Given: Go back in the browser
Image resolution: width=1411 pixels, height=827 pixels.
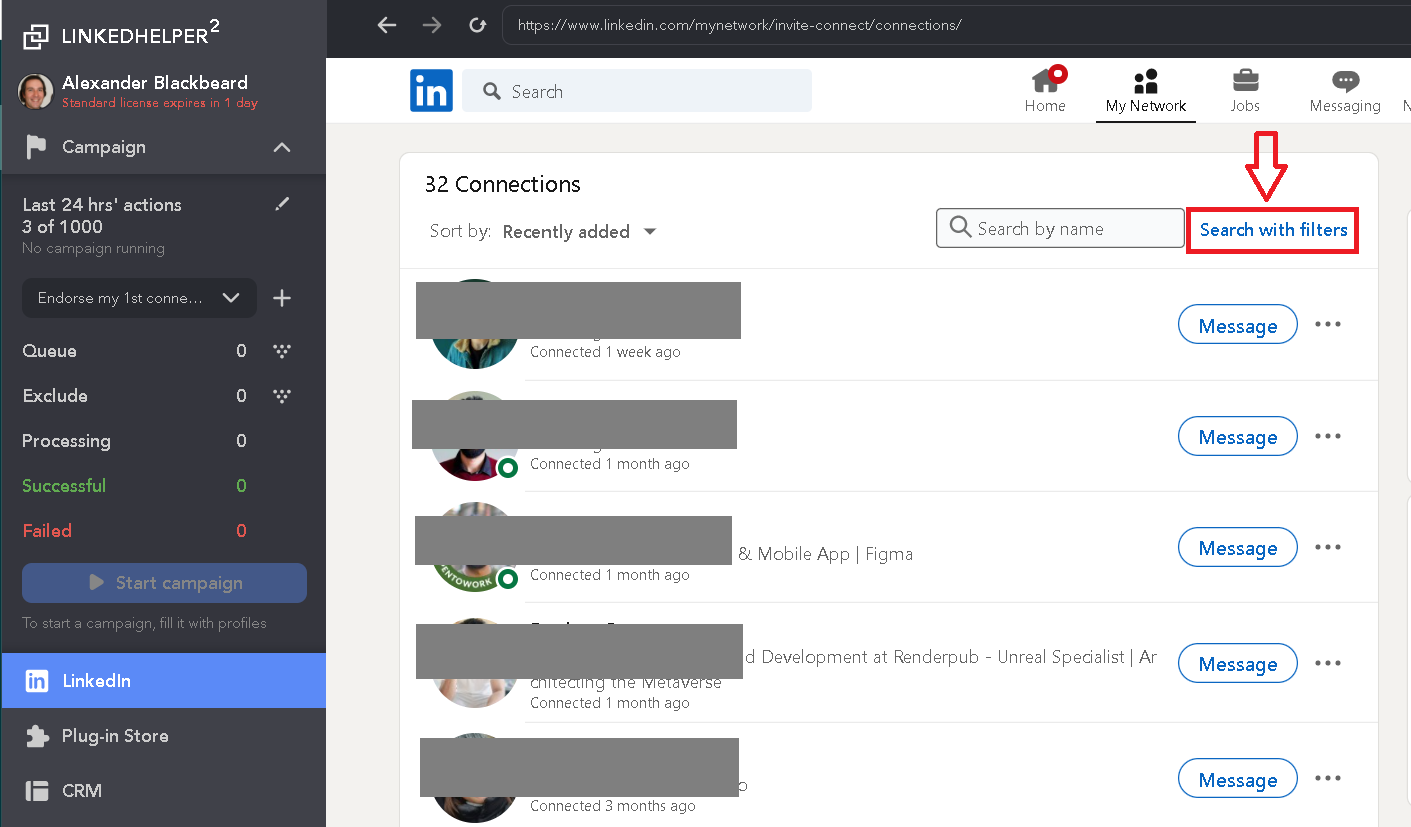Looking at the screenshot, I should (x=387, y=25).
